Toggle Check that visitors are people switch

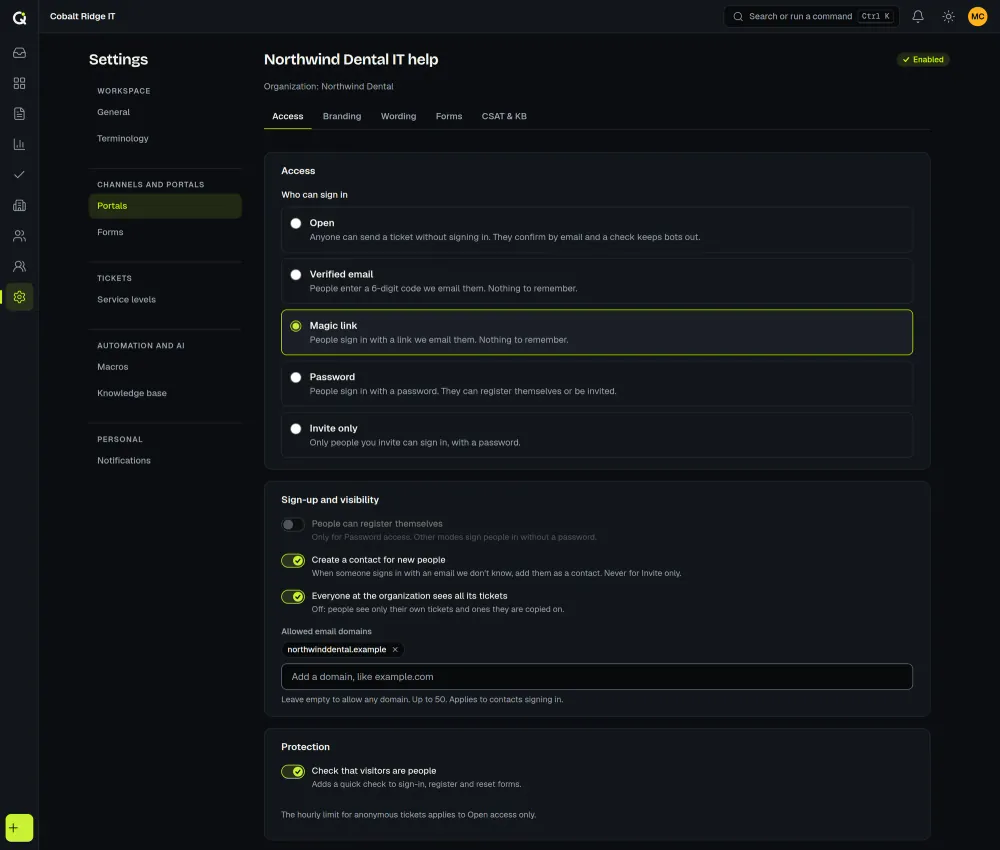(293, 772)
